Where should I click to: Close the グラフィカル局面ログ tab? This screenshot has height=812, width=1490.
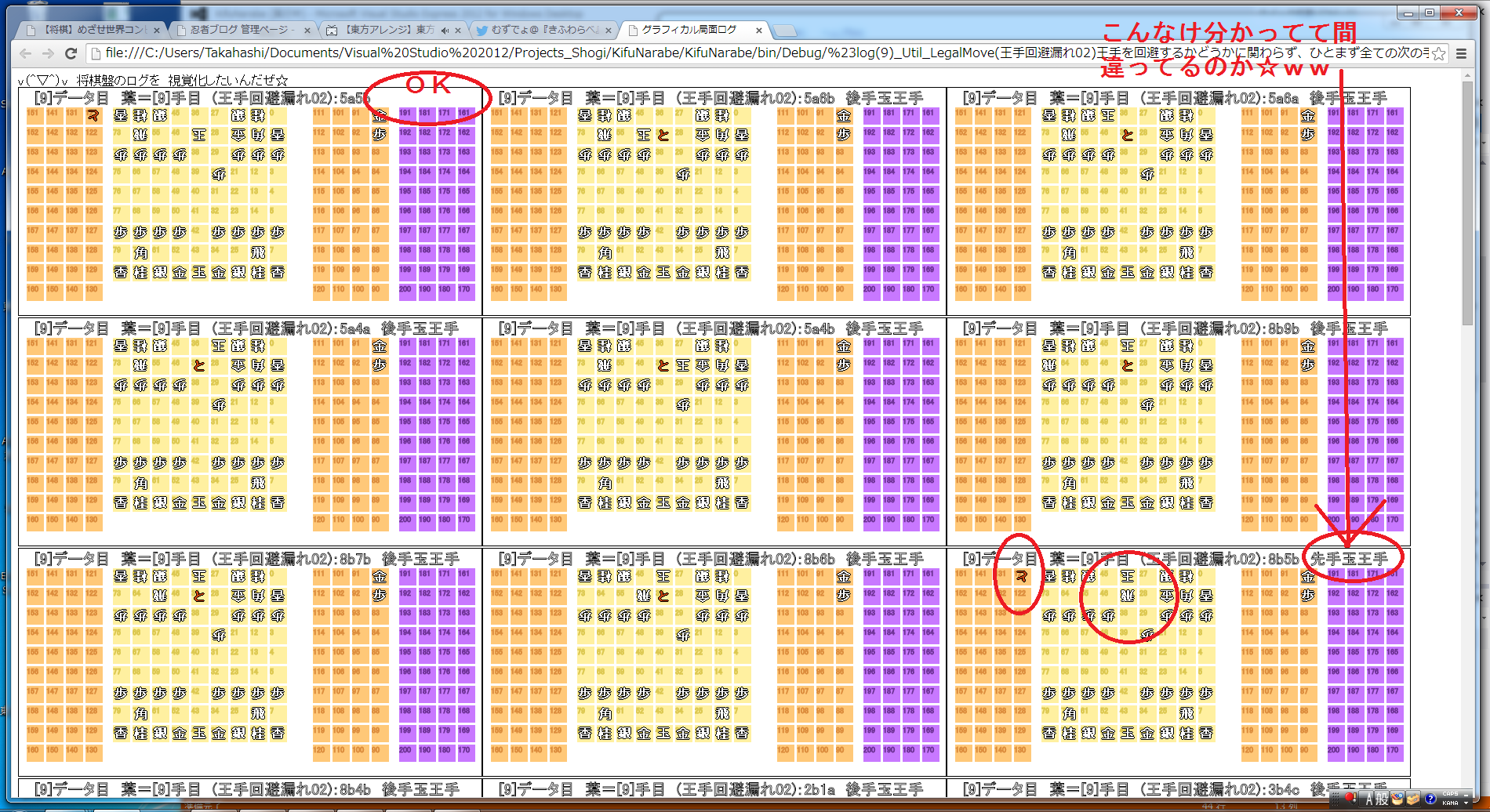click(x=759, y=31)
